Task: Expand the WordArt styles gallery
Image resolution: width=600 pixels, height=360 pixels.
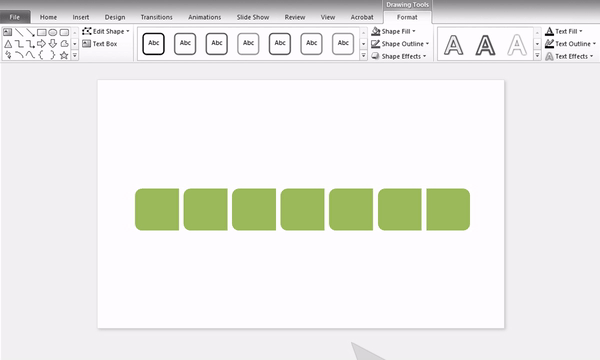Action: coord(537,56)
